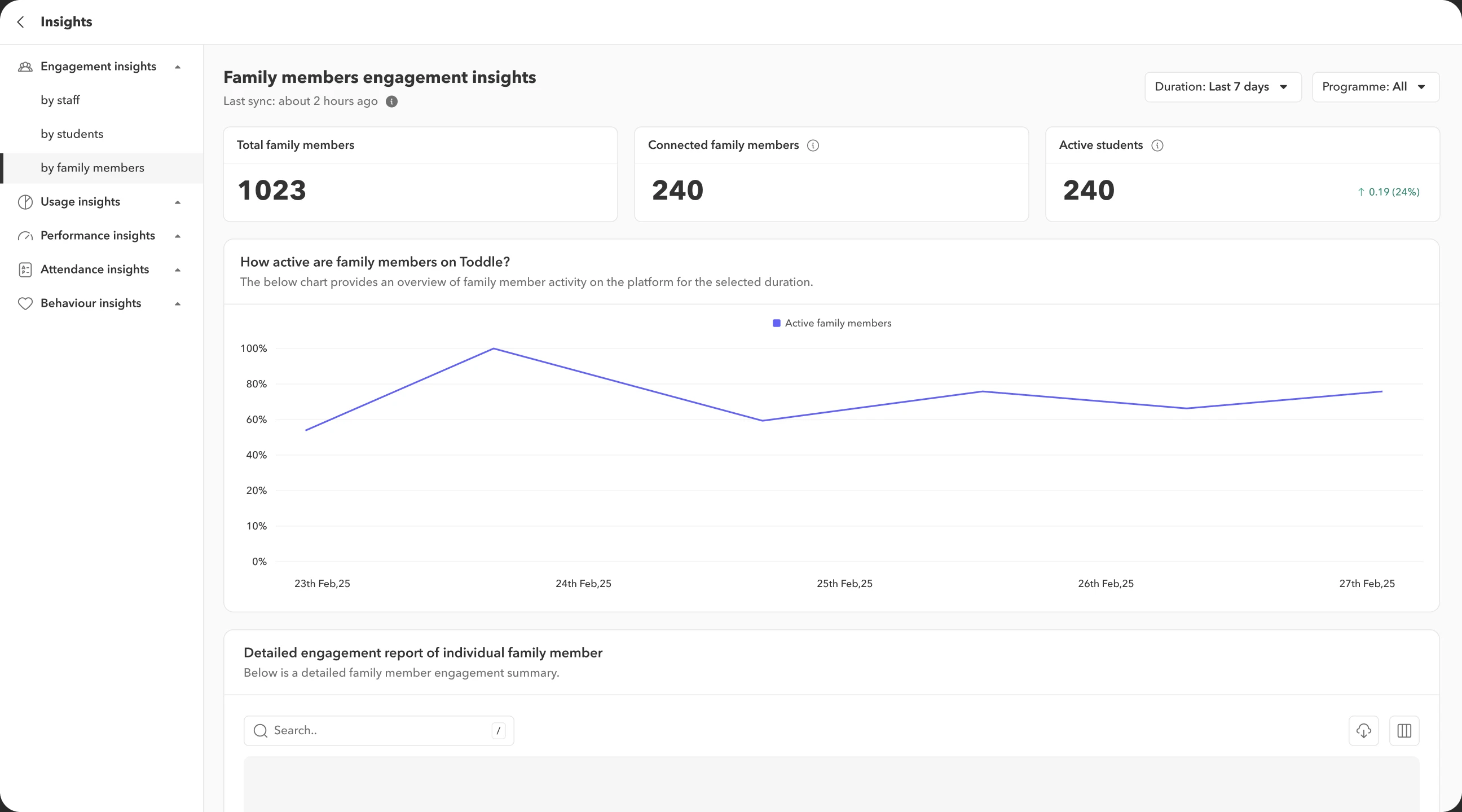Select the by family members item

(x=102, y=168)
